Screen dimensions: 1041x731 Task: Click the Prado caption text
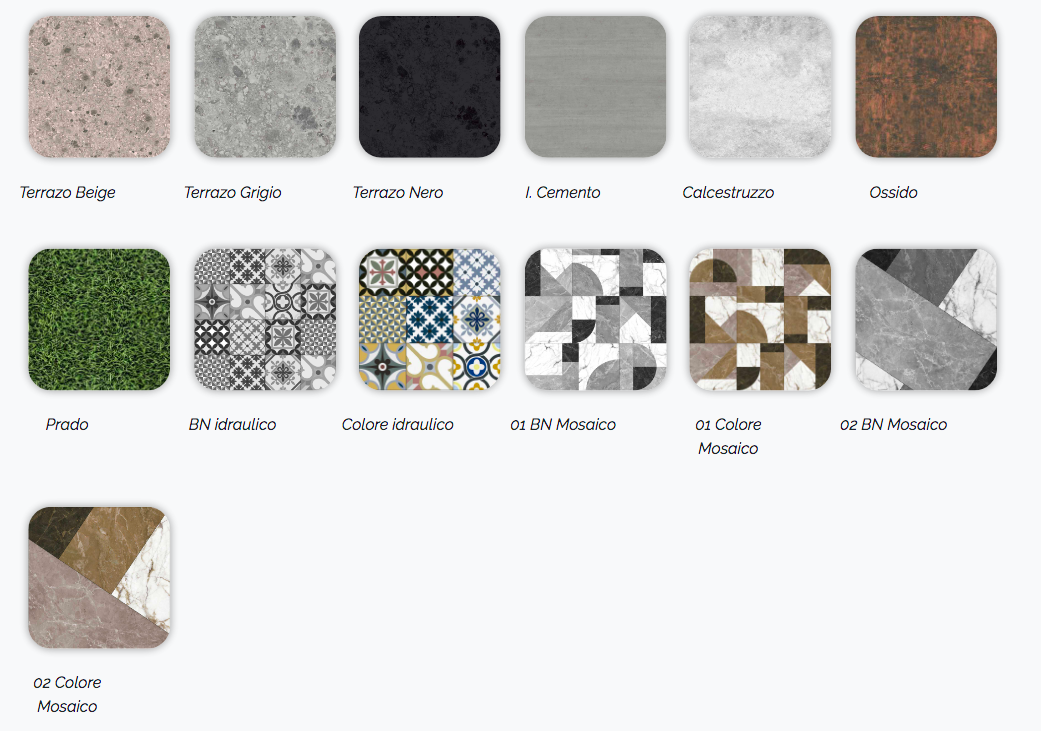67,424
